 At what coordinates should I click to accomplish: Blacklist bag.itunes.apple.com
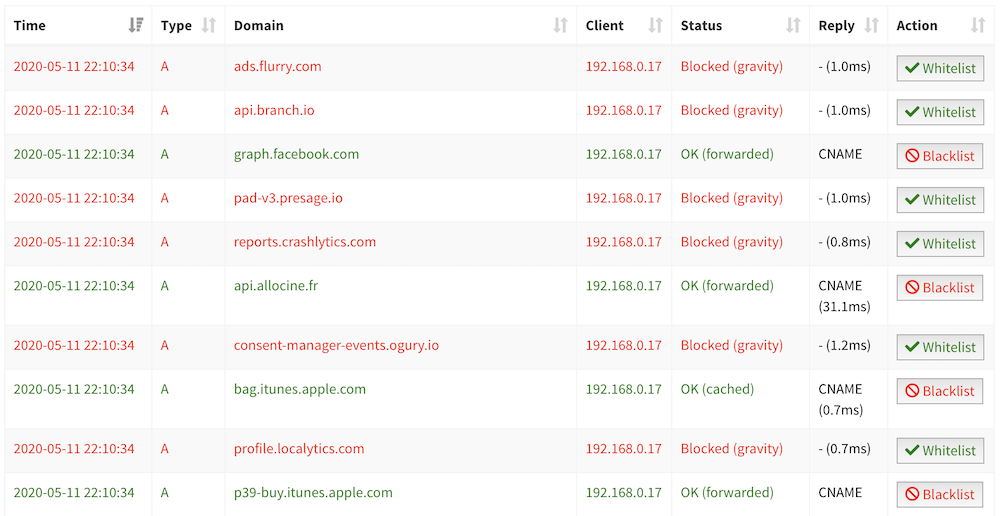point(940,391)
